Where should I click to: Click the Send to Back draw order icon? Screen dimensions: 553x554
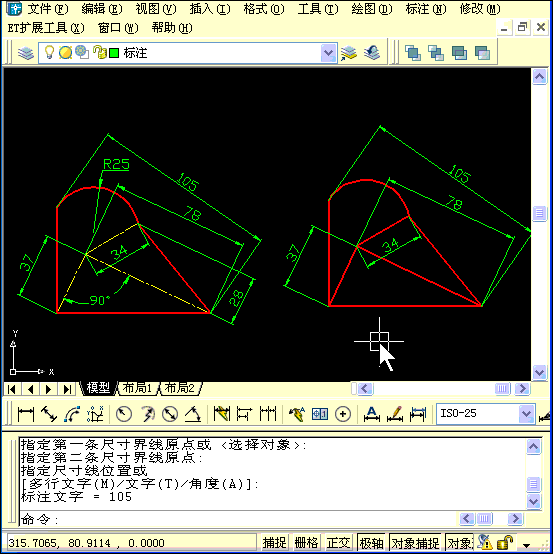point(436,53)
